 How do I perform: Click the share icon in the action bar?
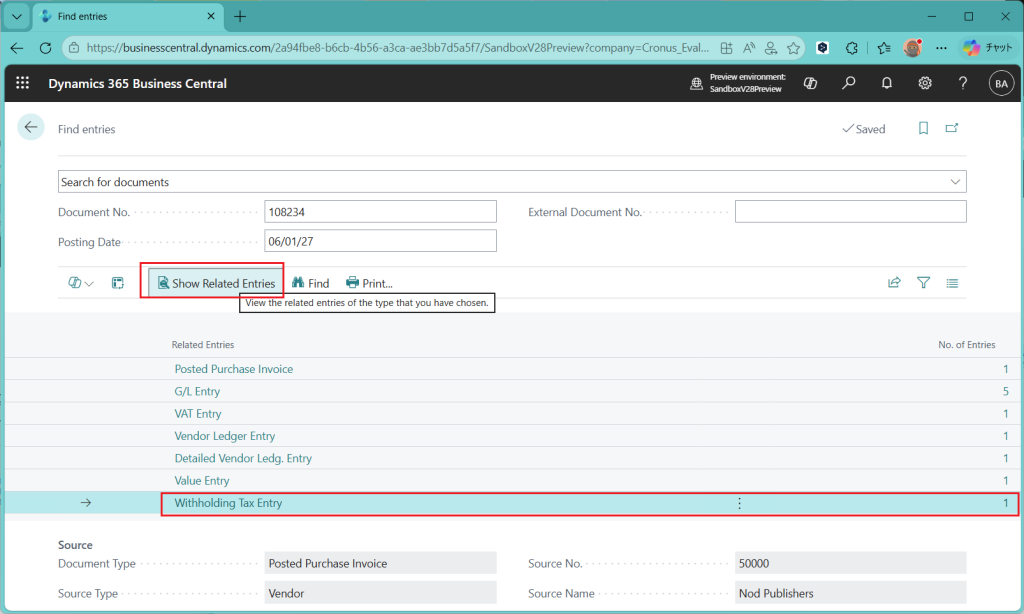pos(894,283)
